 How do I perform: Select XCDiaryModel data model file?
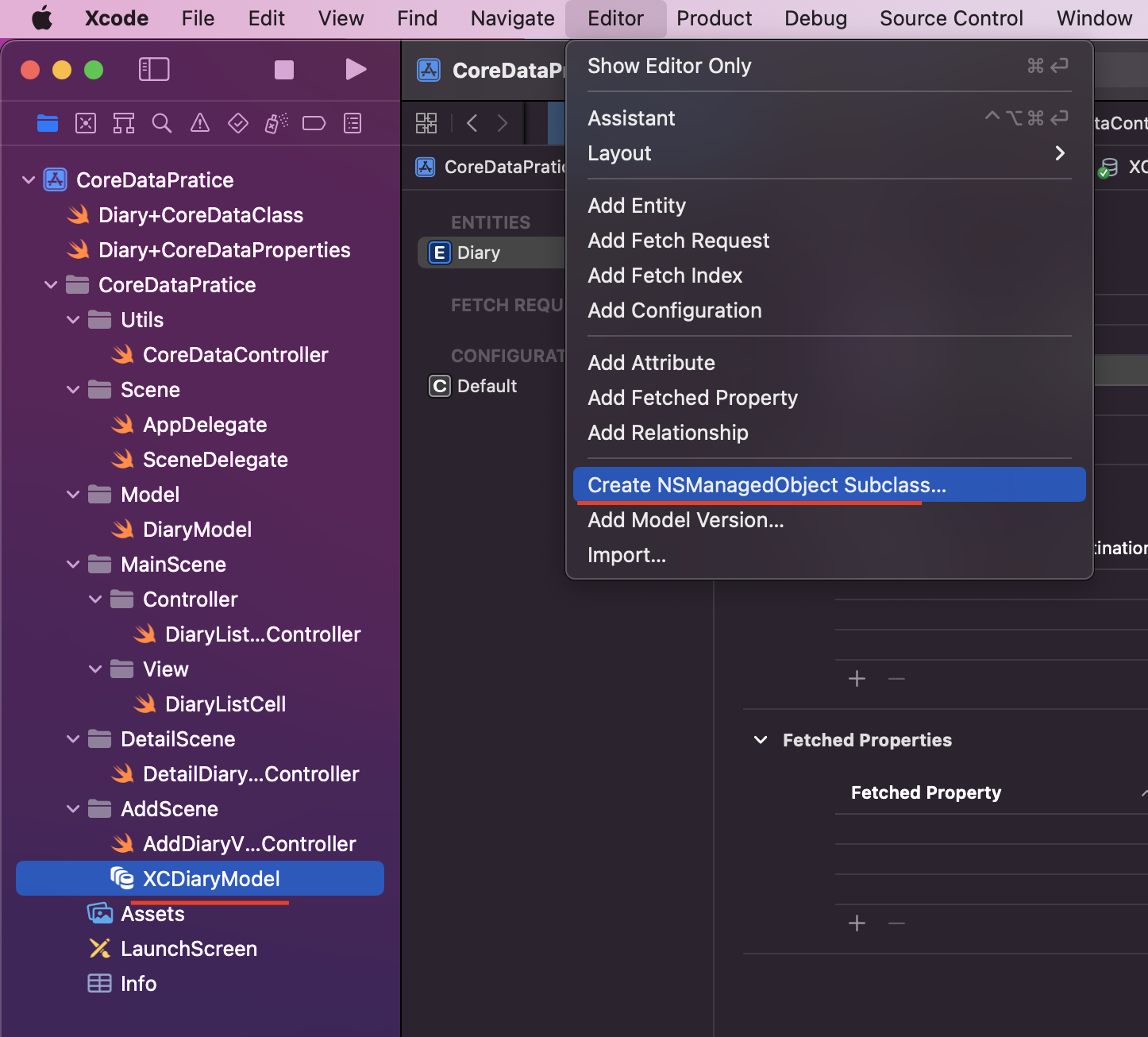pyautogui.click(x=200, y=878)
